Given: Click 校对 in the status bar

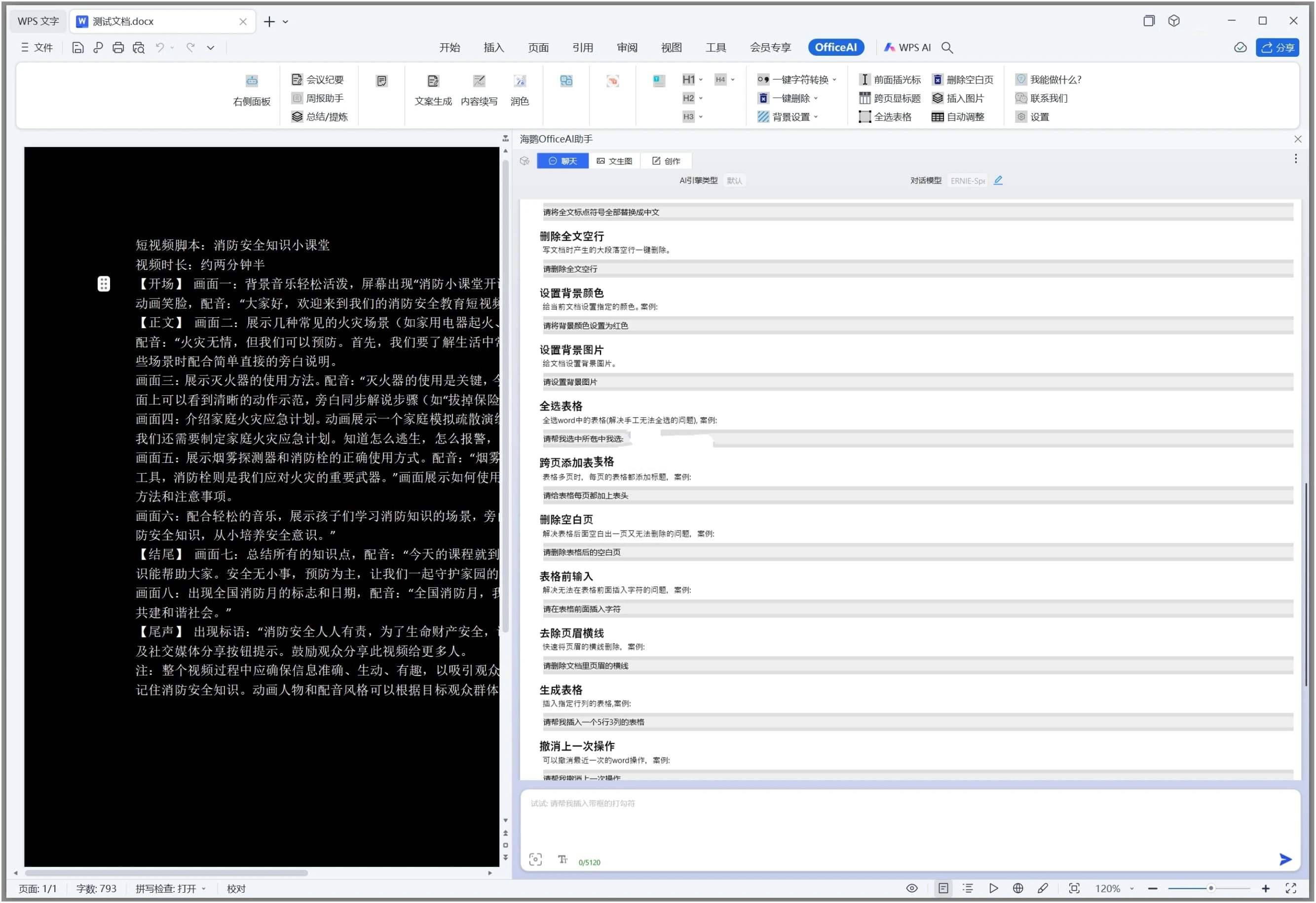Looking at the screenshot, I should click(235, 888).
